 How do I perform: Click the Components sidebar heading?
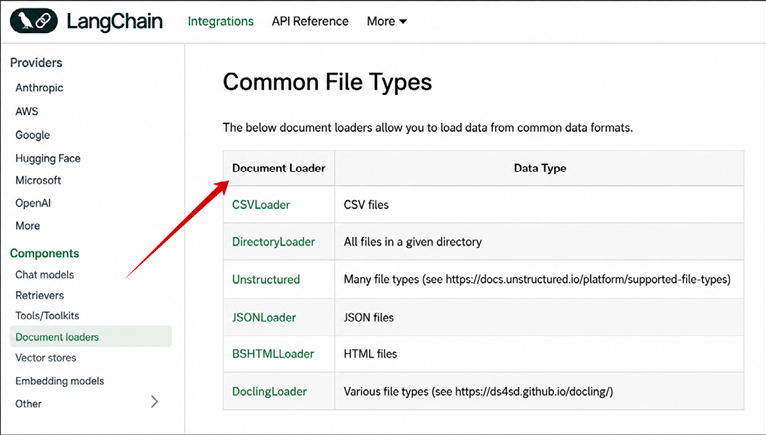pyautogui.click(x=44, y=253)
